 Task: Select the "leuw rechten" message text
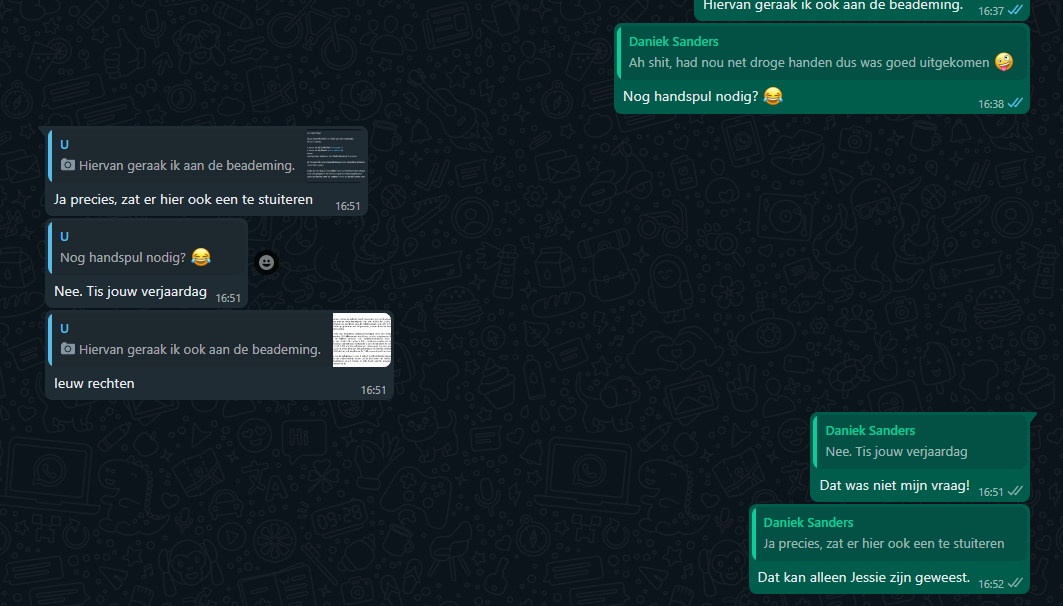pos(94,383)
